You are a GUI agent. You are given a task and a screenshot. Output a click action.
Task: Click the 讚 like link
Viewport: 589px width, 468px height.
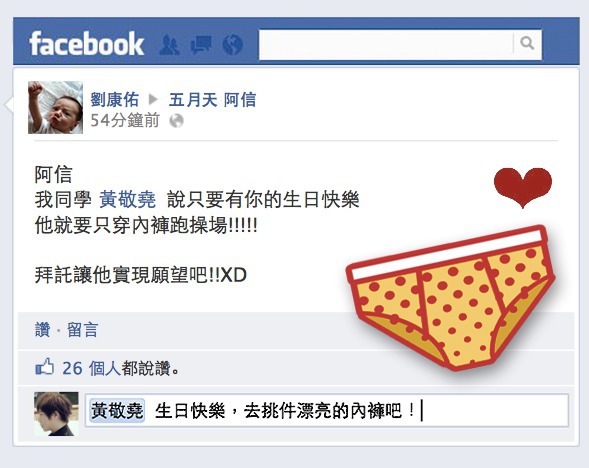coord(42,330)
